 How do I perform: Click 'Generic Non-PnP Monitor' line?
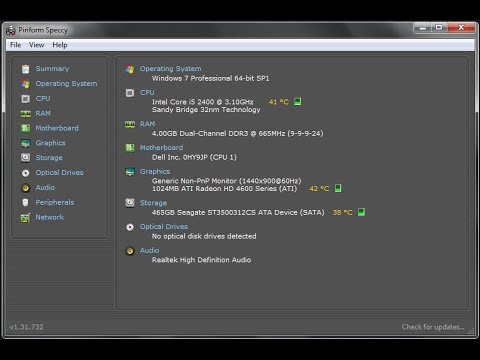pyautogui.click(x=226, y=181)
